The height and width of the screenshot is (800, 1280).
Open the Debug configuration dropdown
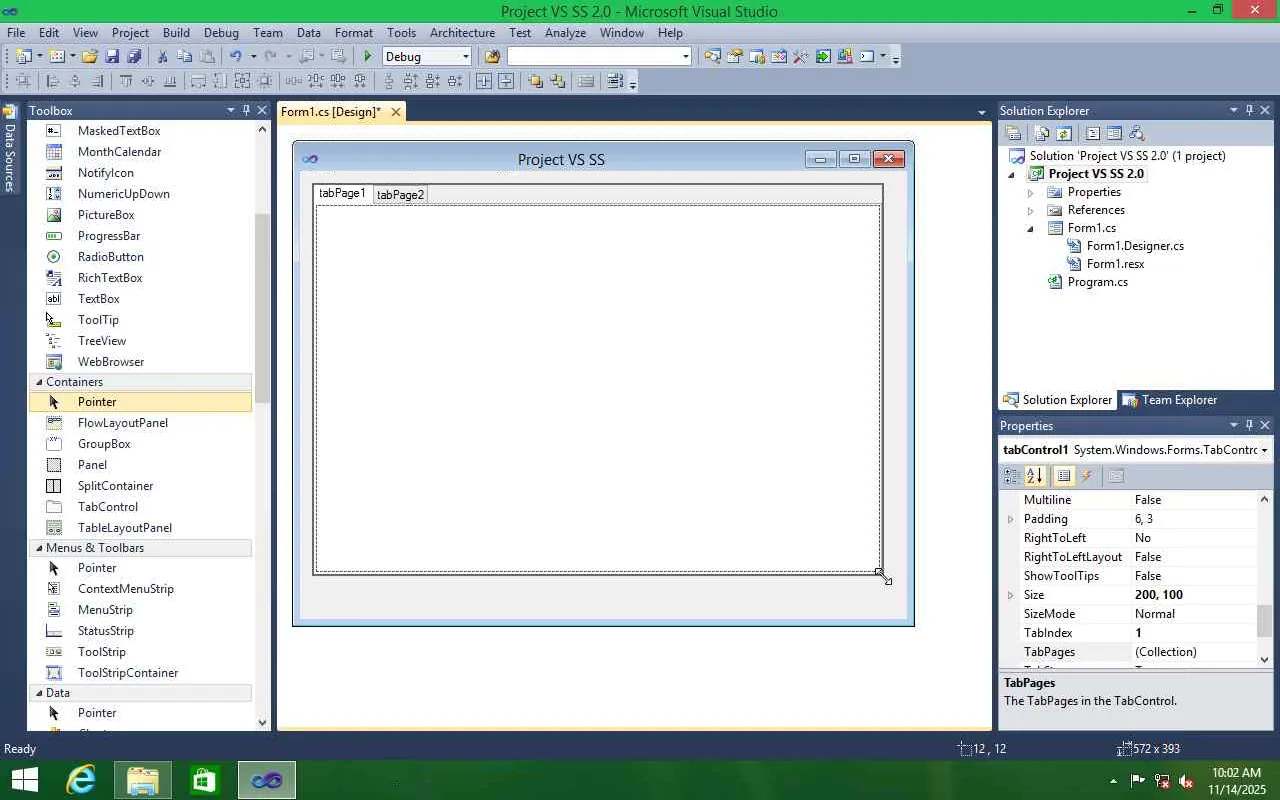[465, 56]
